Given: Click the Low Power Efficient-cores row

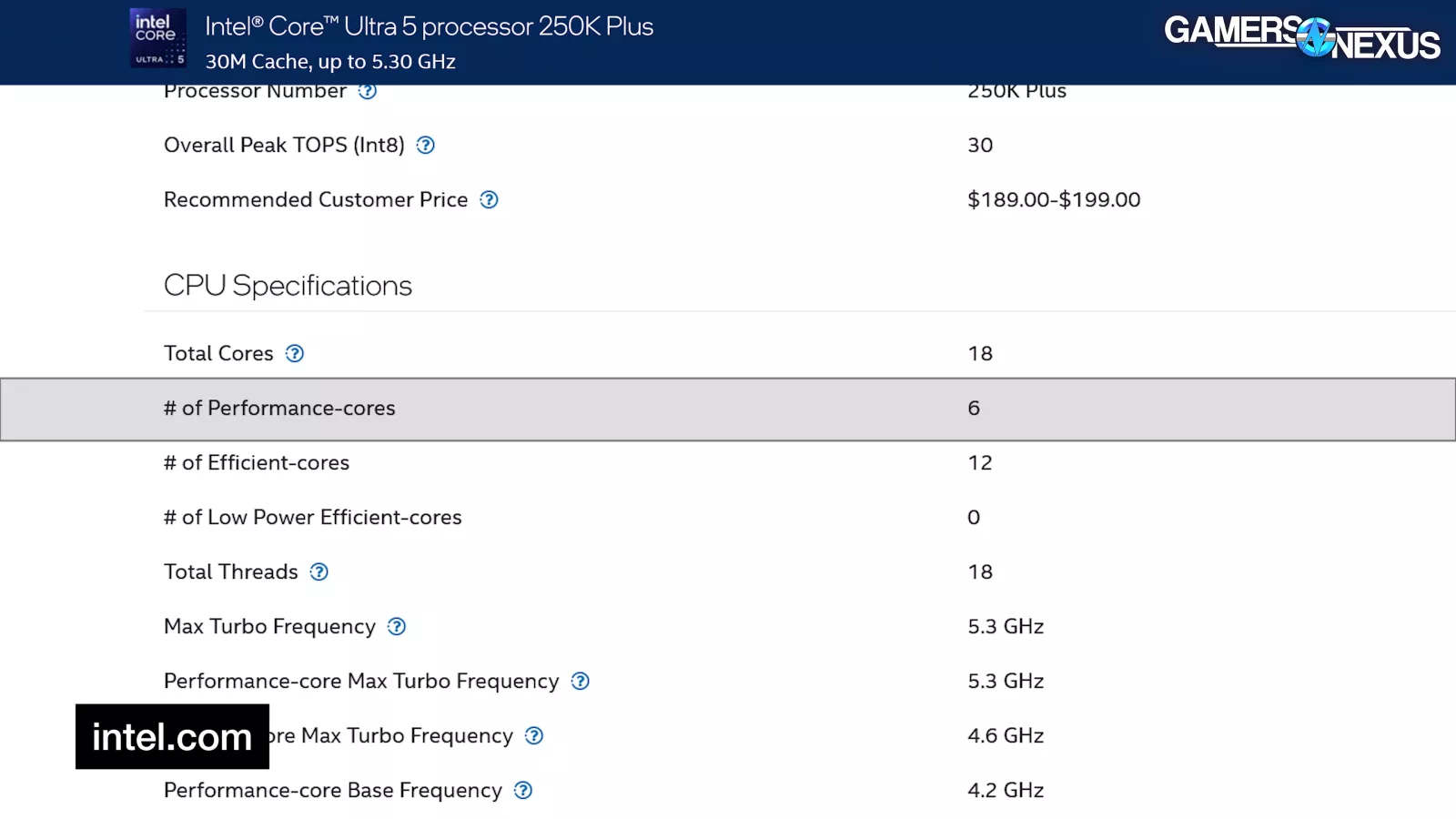Looking at the screenshot, I should pos(312,518).
